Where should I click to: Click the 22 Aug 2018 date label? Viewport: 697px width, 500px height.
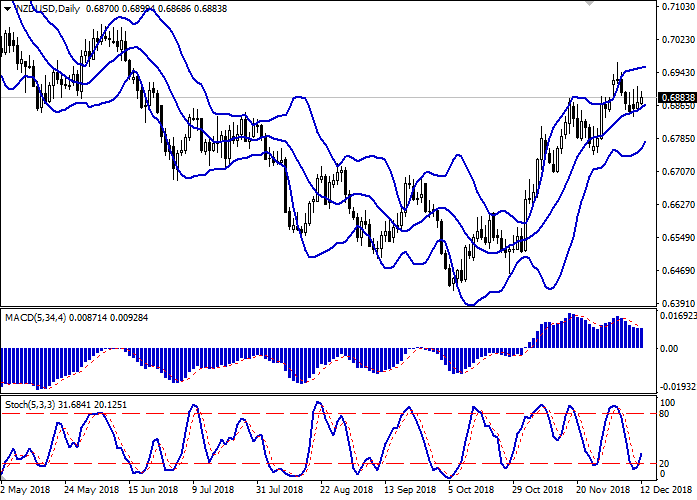tap(346, 490)
